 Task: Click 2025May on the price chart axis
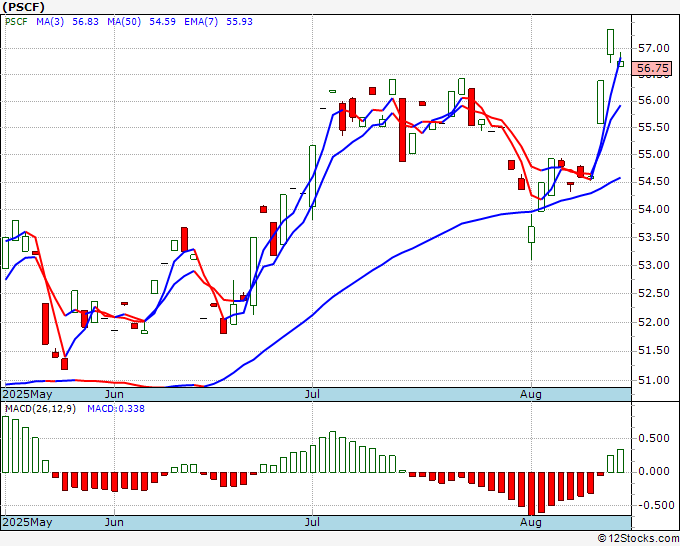[x=27, y=394]
